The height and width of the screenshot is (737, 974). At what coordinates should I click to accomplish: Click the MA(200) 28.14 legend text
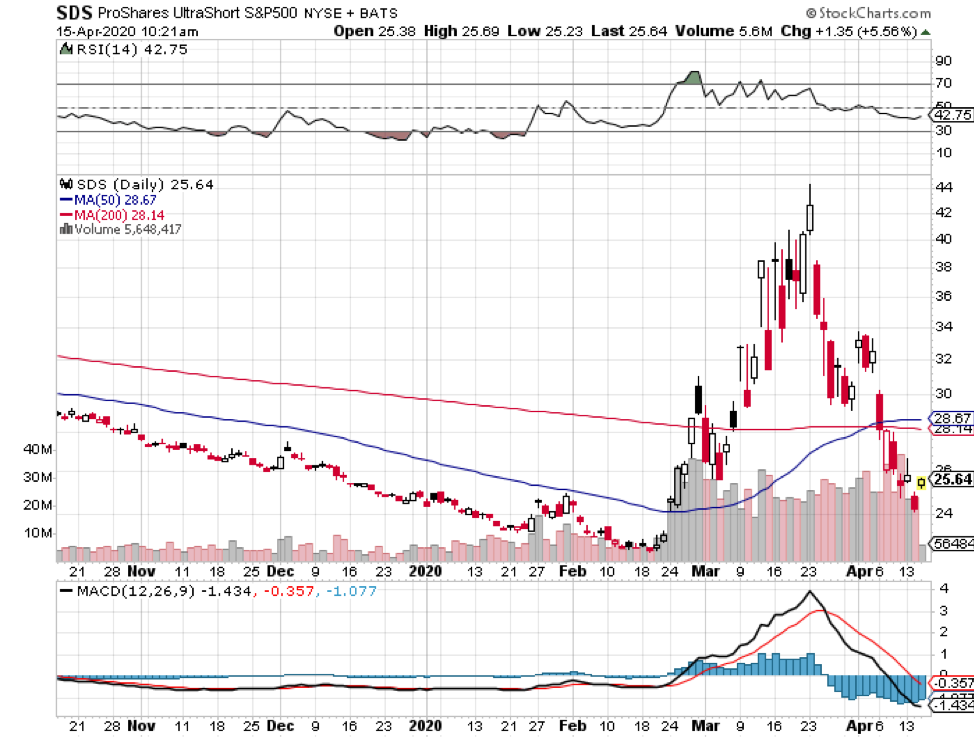pyautogui.click(x=119, y=215)
